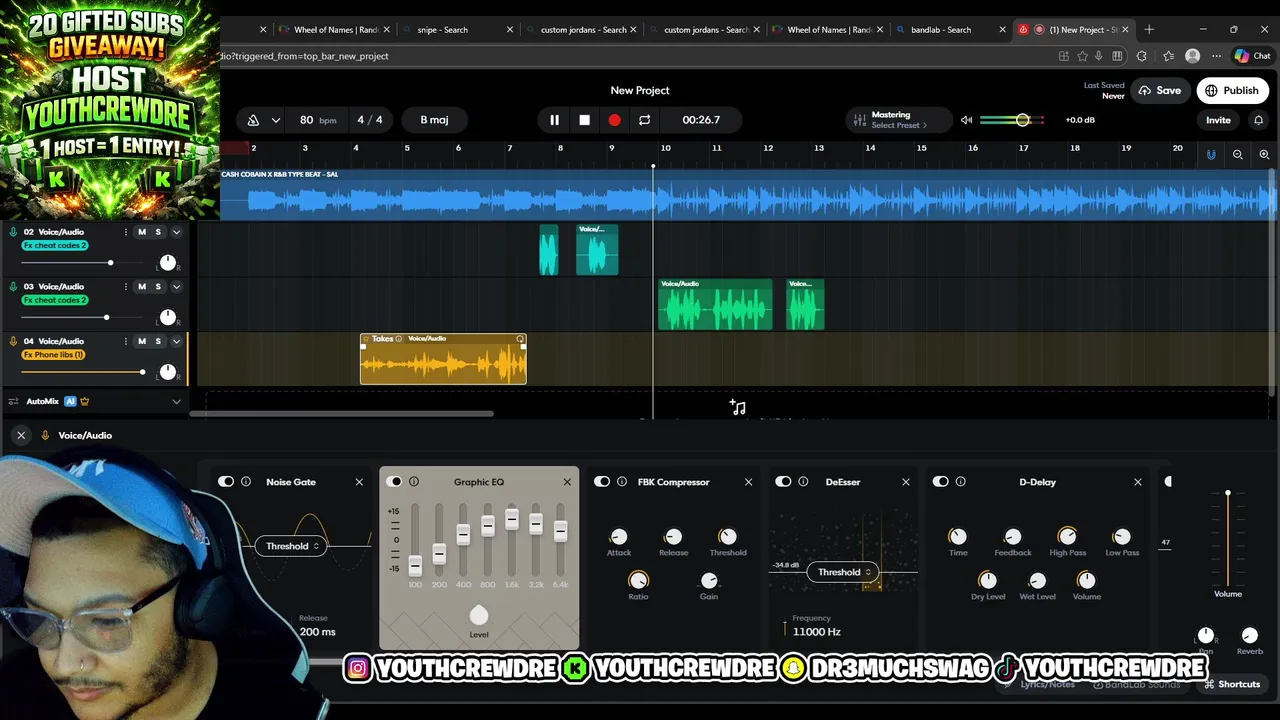This screenshot has height=720, width=1280.
Task: Solo track 04 Voice/Audio
Action: pos(157,341)
